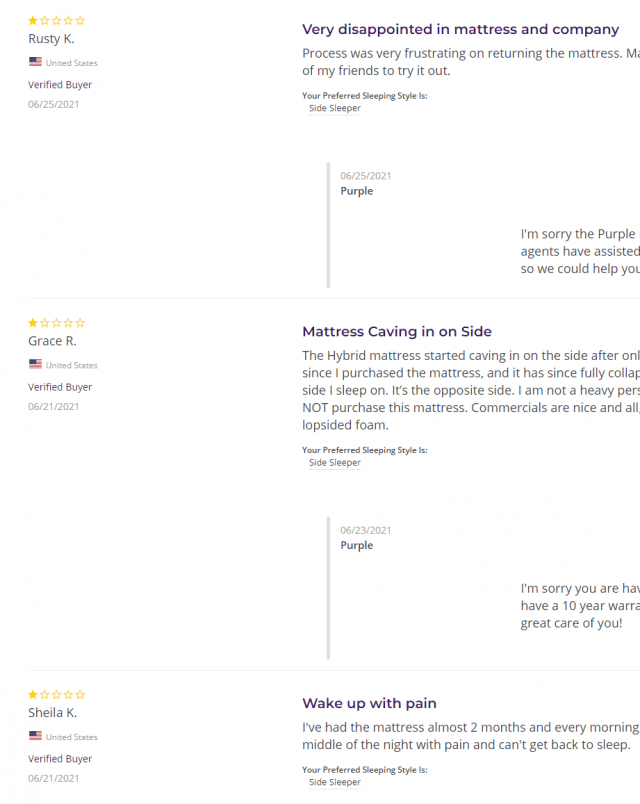The image size is (640, 804).
Task: Click Side Sleeper tag in Rusty's review
Action: pyautogui.click(x=335, y=108)
